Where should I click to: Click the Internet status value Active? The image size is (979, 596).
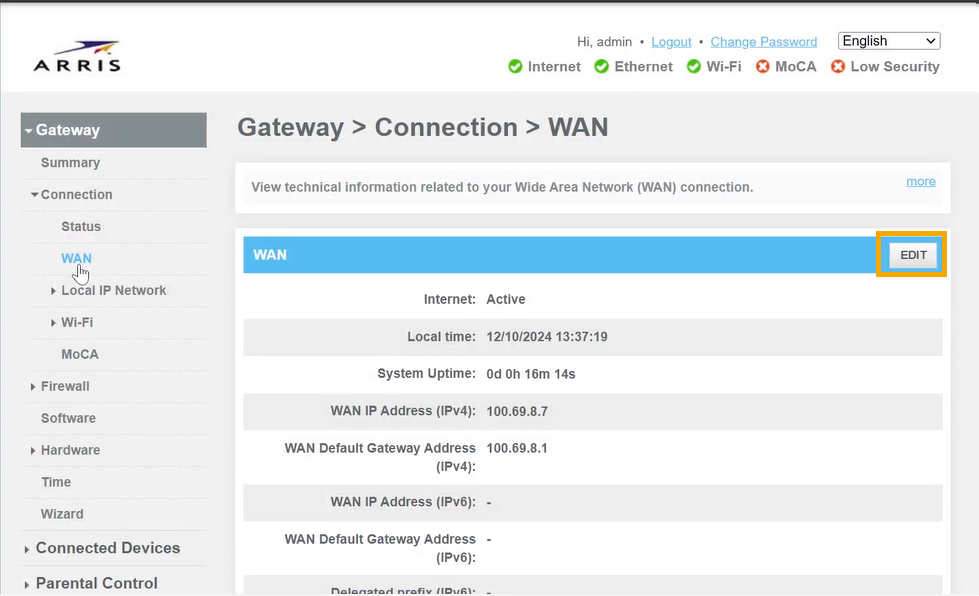pos(506,300)
